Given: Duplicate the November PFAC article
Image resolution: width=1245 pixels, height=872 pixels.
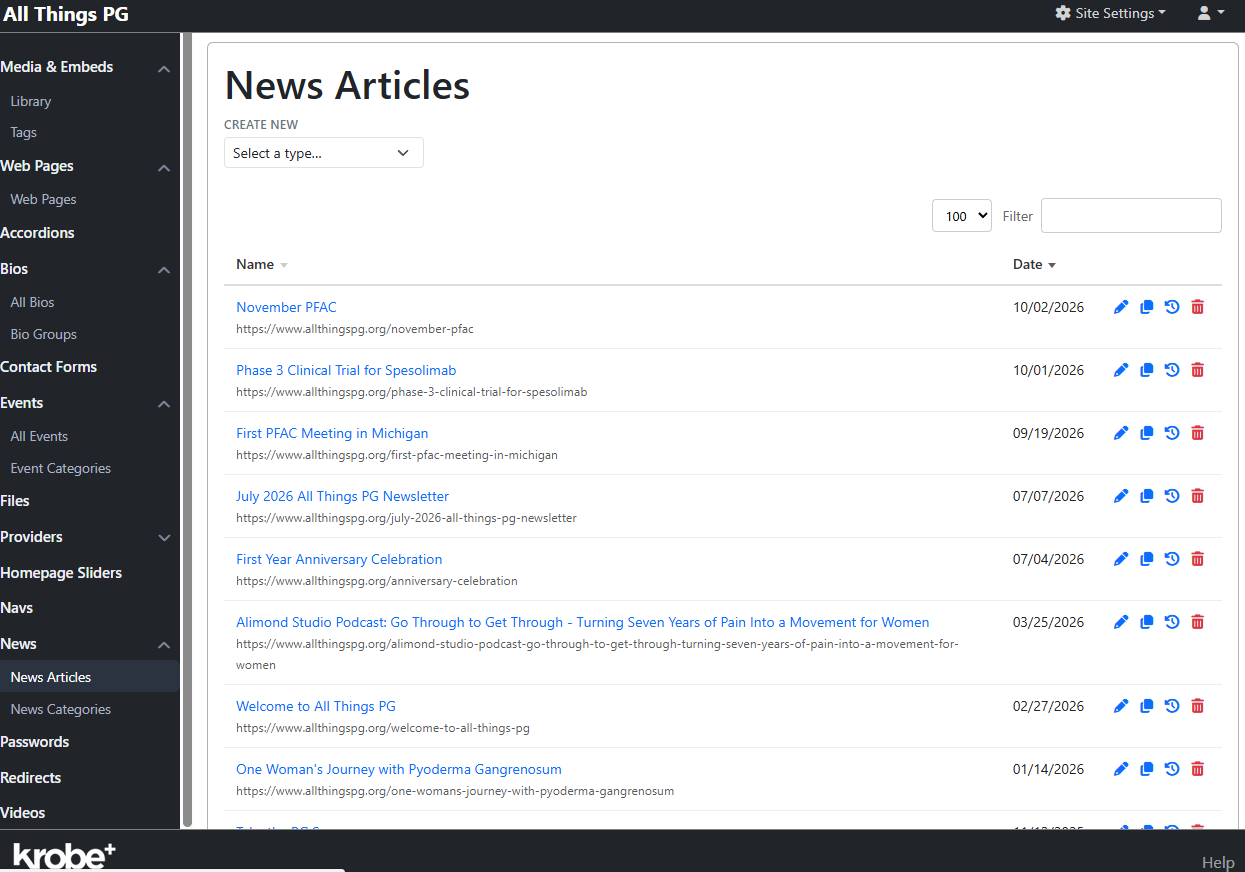Looking at the screenshot, I should (1147, 307).
